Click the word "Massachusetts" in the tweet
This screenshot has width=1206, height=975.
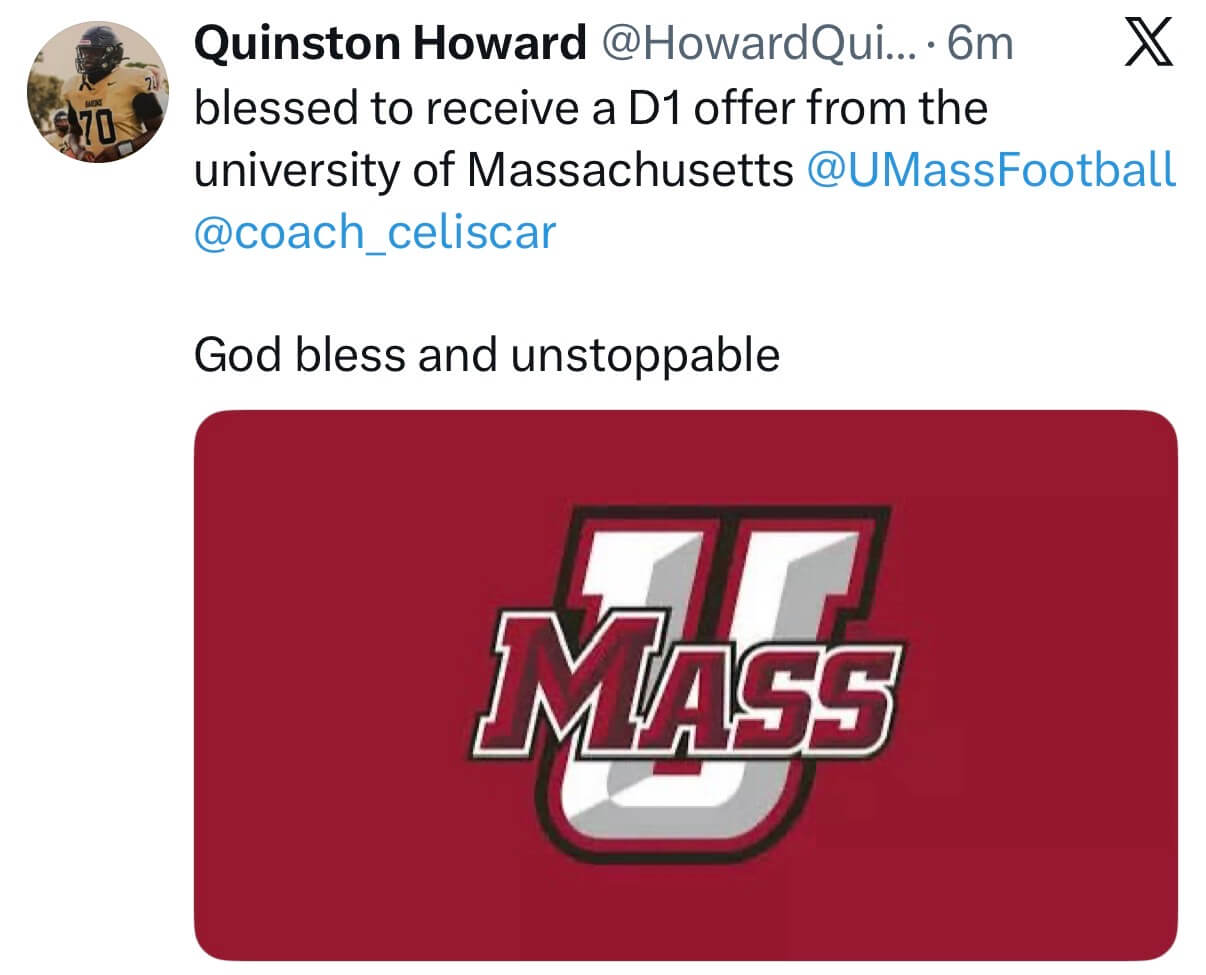(x=630, y=171)
